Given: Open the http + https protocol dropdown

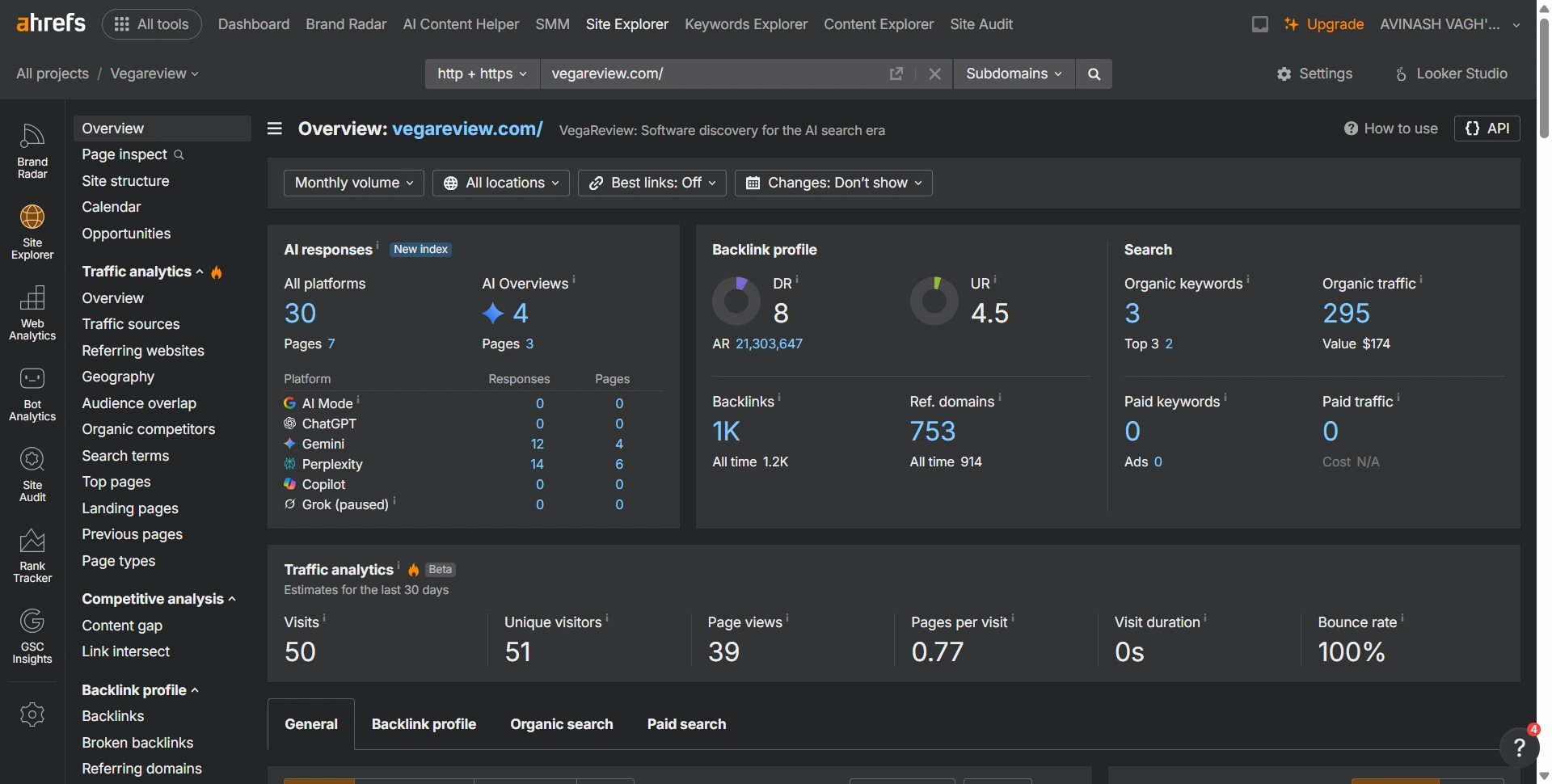Looking at the screenshot, I should [x=482, y=74].
